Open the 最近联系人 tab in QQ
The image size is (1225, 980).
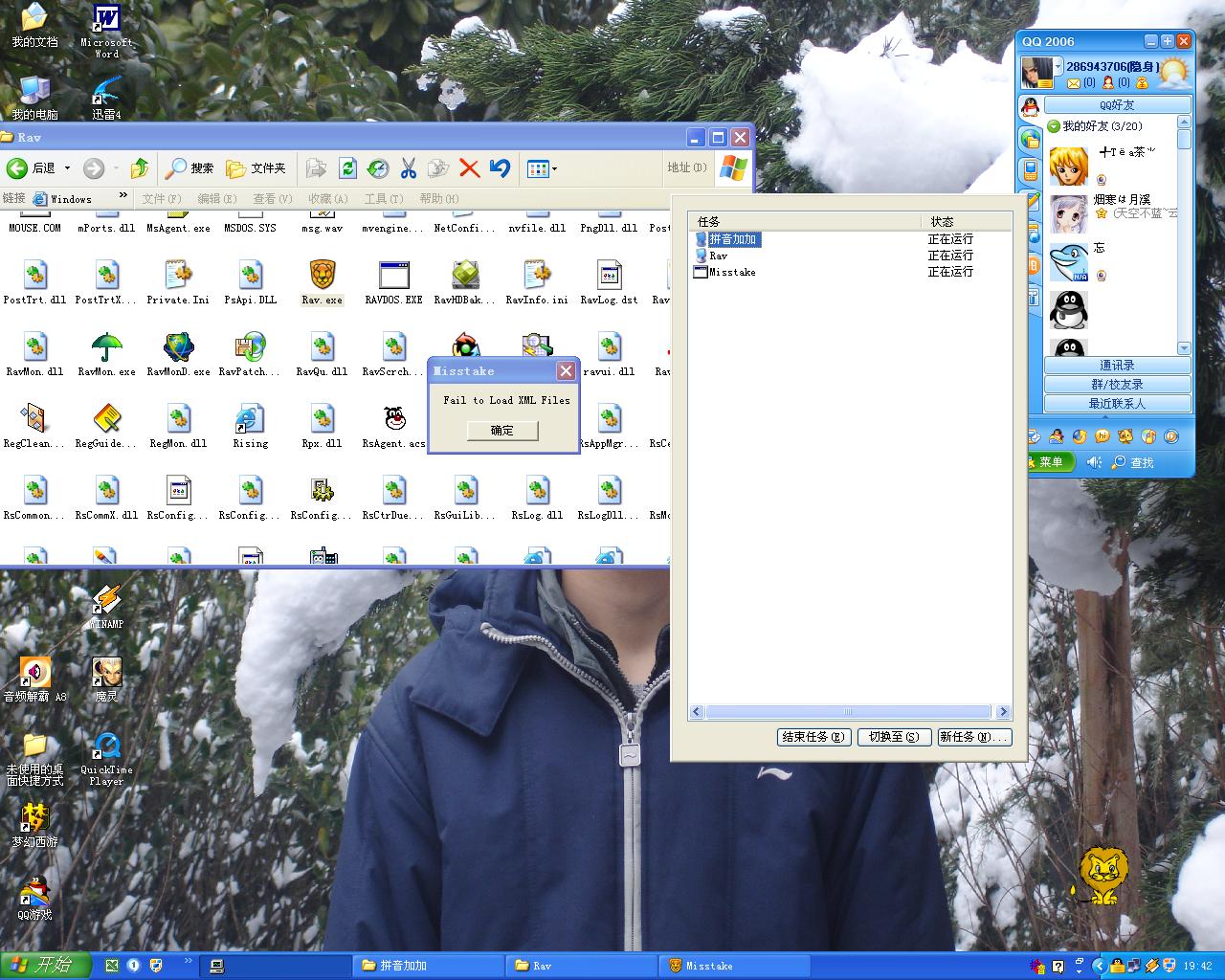1117,404
